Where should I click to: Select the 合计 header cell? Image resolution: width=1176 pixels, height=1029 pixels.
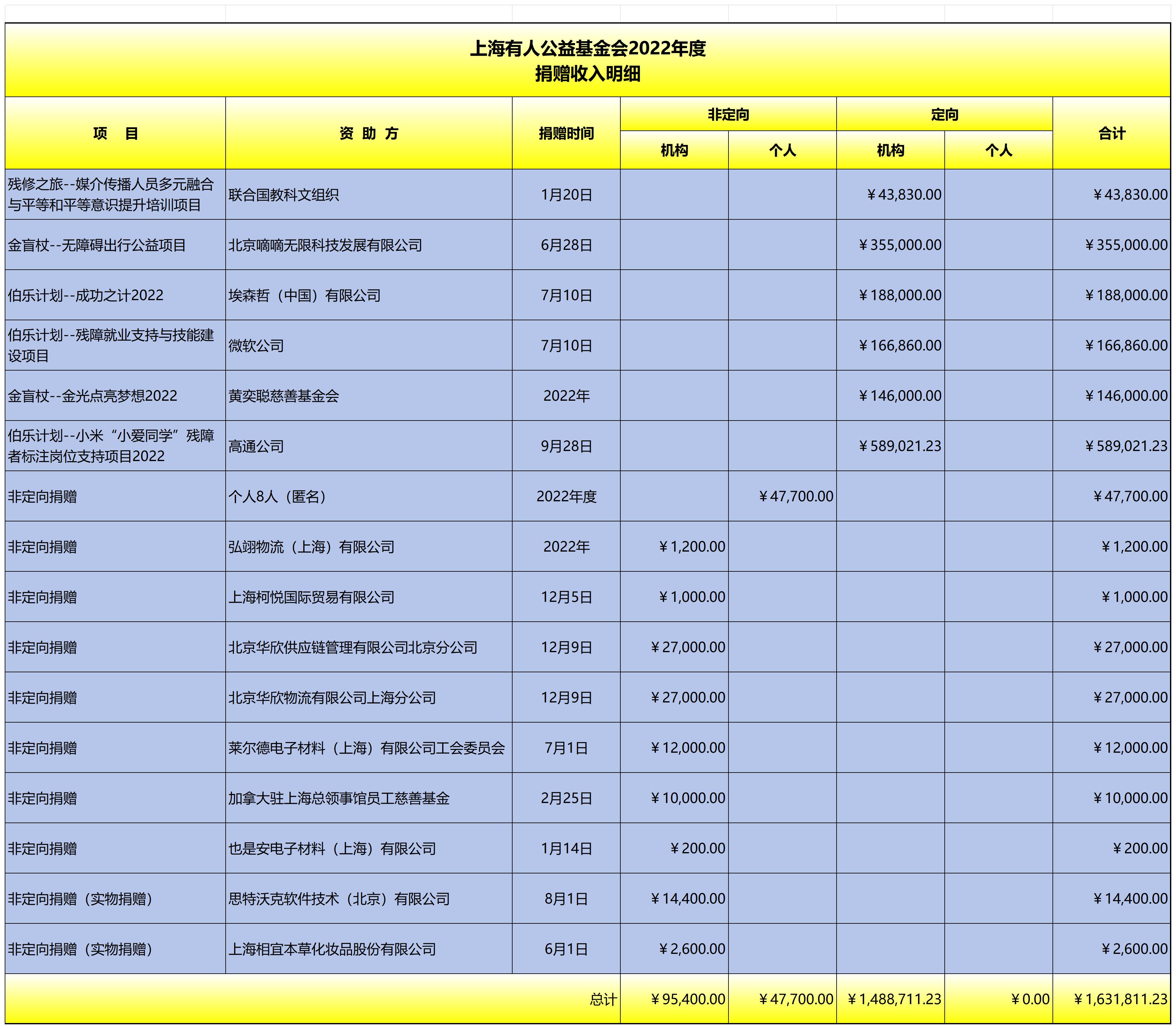(1111, 133)
